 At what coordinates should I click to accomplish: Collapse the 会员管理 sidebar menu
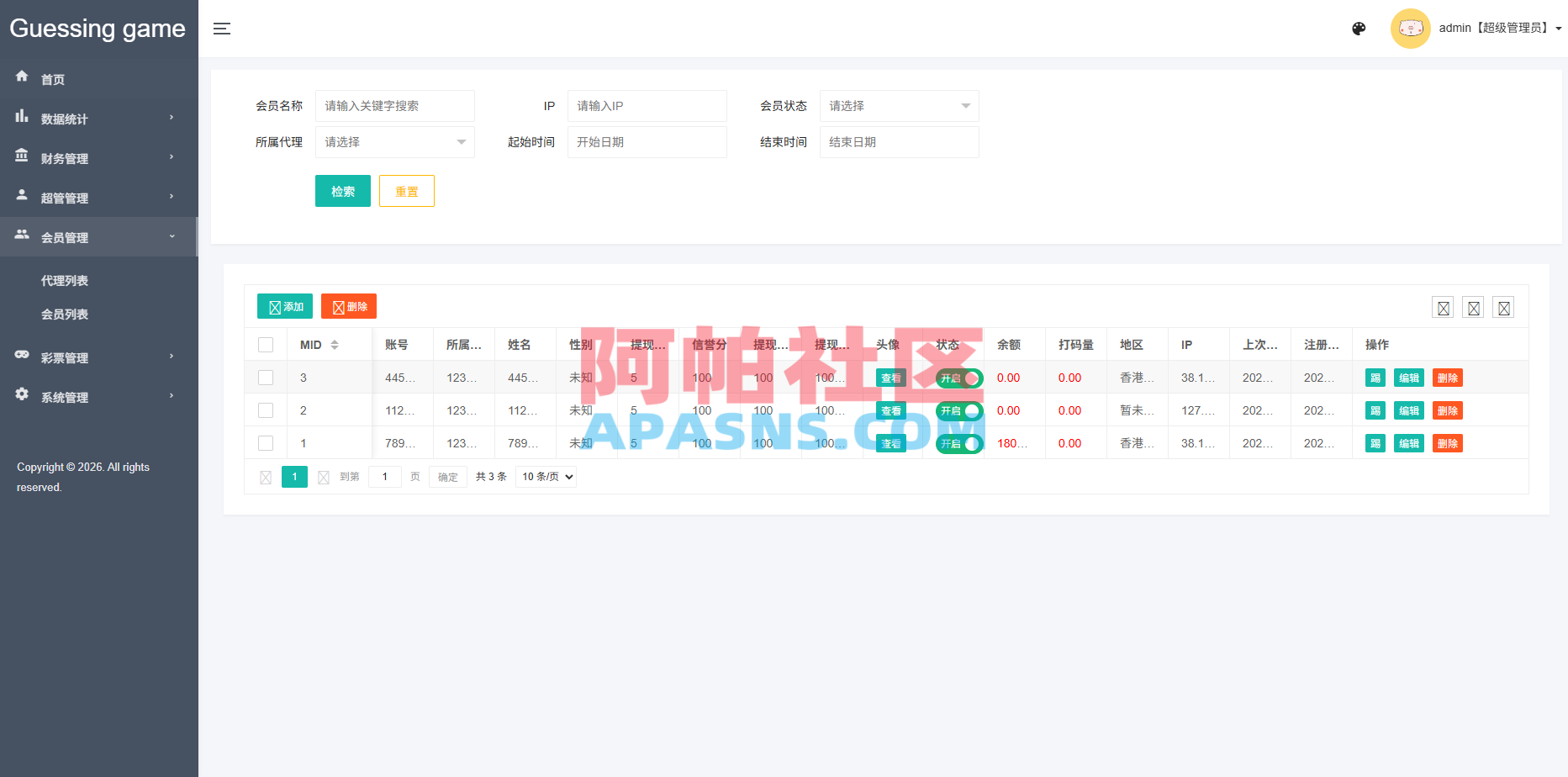98,237
